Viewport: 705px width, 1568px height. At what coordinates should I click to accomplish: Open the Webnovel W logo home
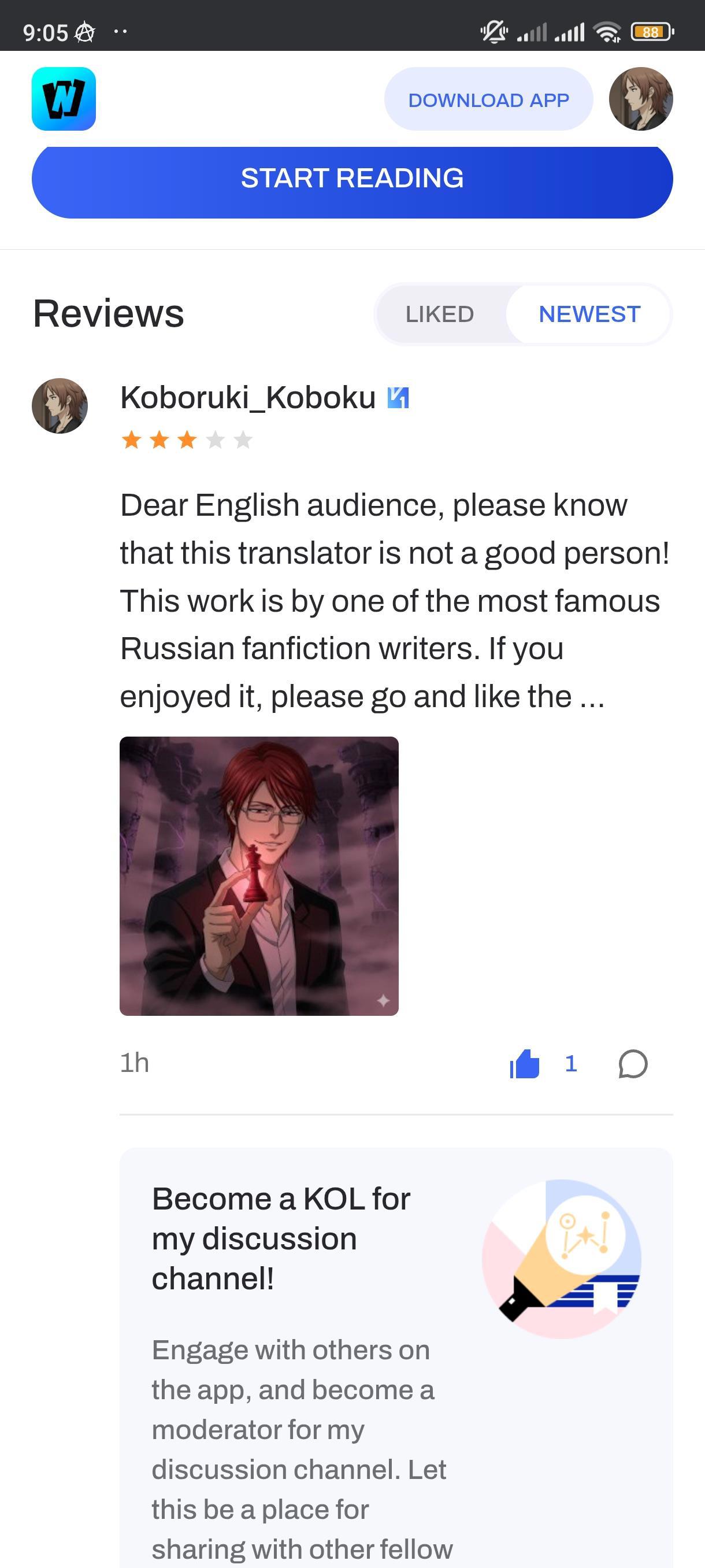[64, 99]
